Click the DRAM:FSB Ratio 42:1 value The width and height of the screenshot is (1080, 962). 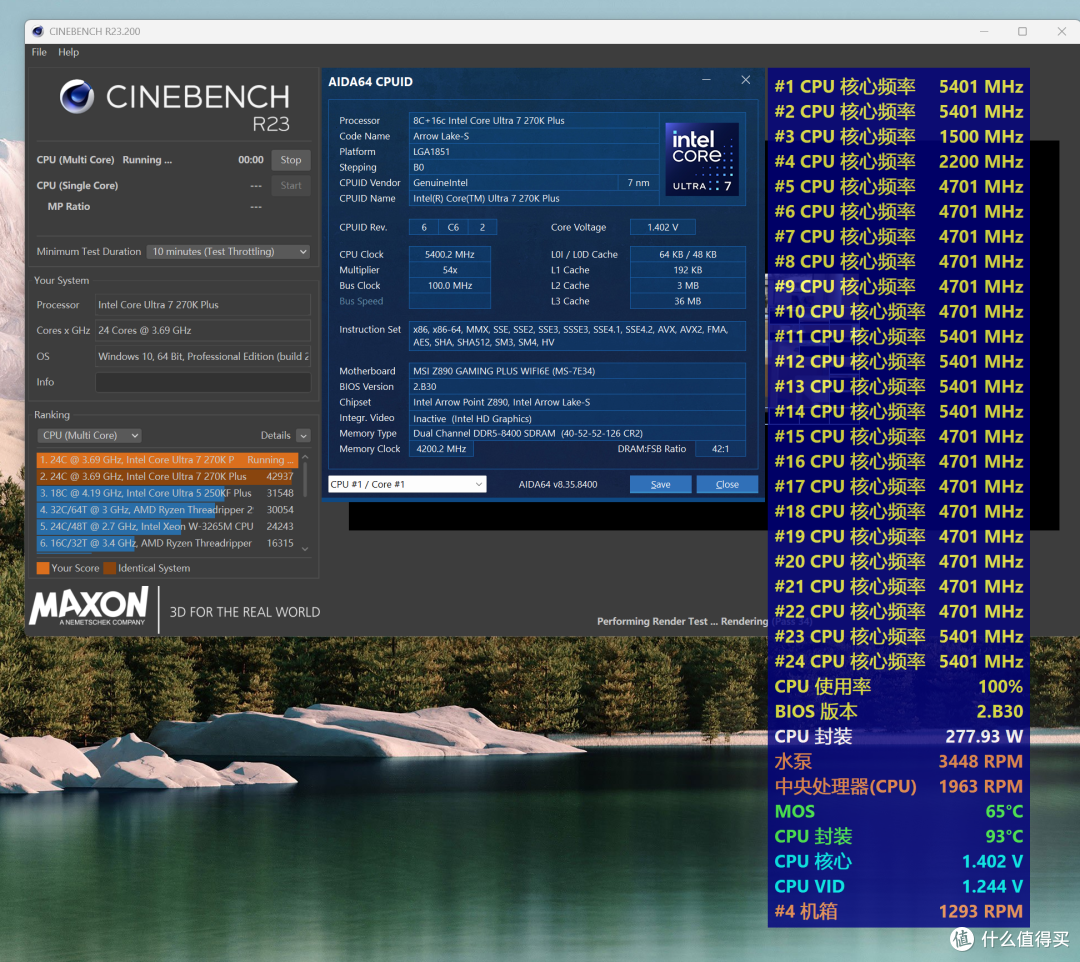pyautogui.click(x=720, y=448)
